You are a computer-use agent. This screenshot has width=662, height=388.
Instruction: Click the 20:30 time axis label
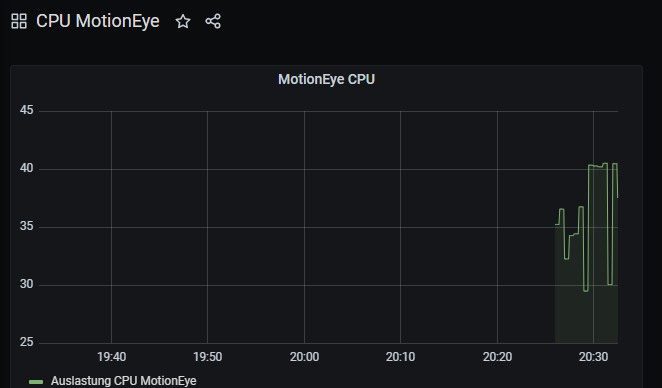point(593,357)
